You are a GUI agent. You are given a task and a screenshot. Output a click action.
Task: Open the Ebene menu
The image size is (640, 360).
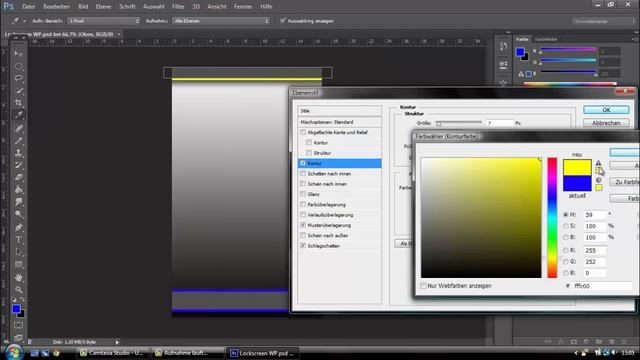(103, 7)
